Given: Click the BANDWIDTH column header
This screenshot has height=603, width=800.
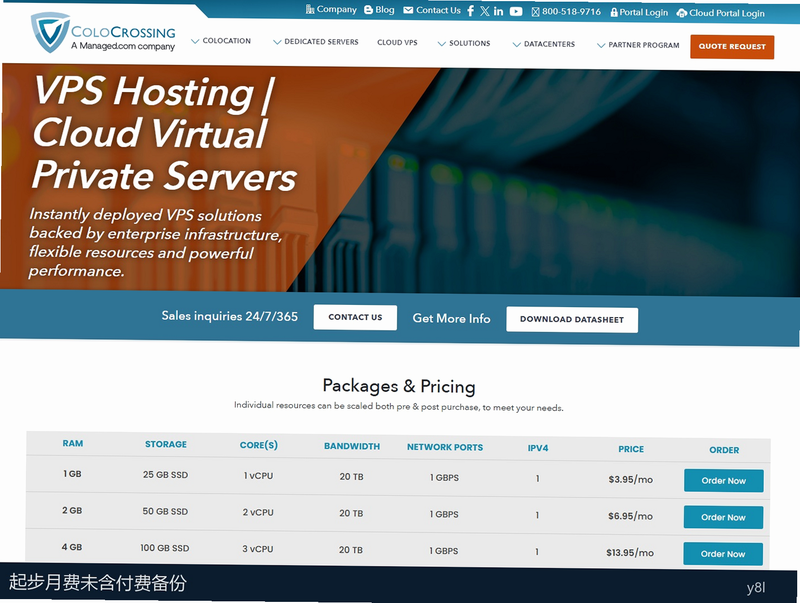Looking at the screenshot, I should coord(352,446).
